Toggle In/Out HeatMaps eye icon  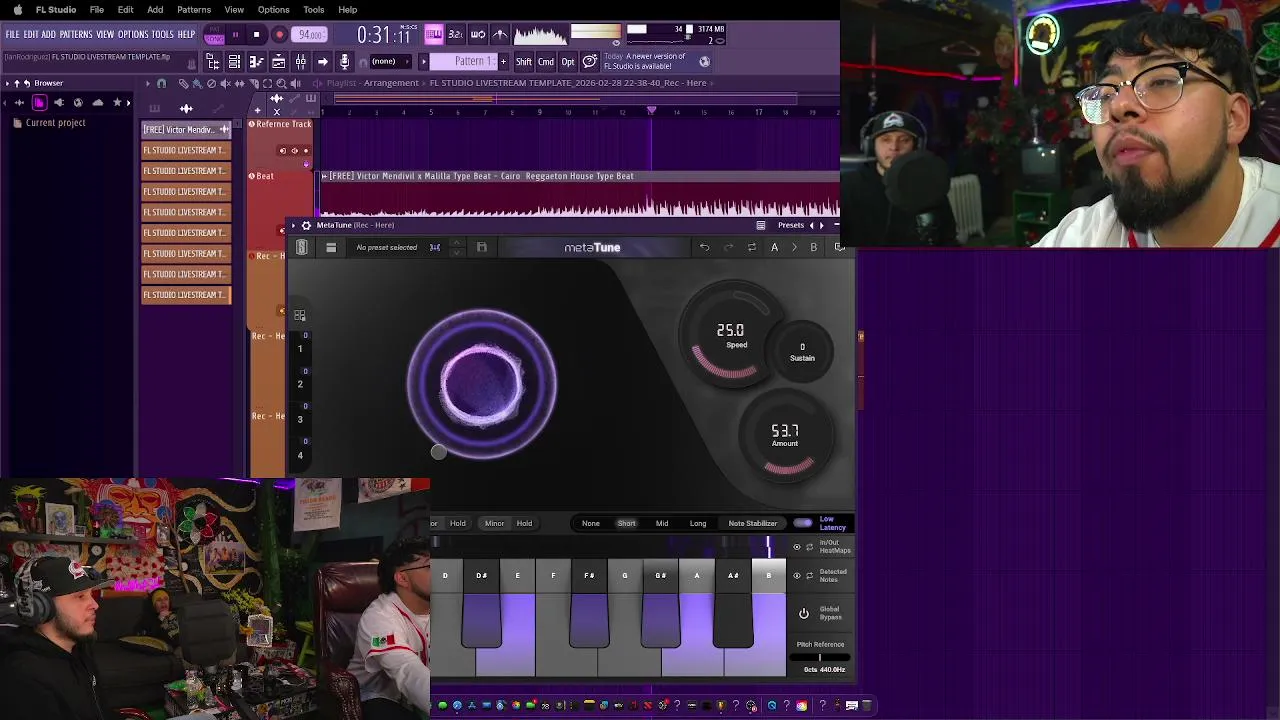pos(797,547)
